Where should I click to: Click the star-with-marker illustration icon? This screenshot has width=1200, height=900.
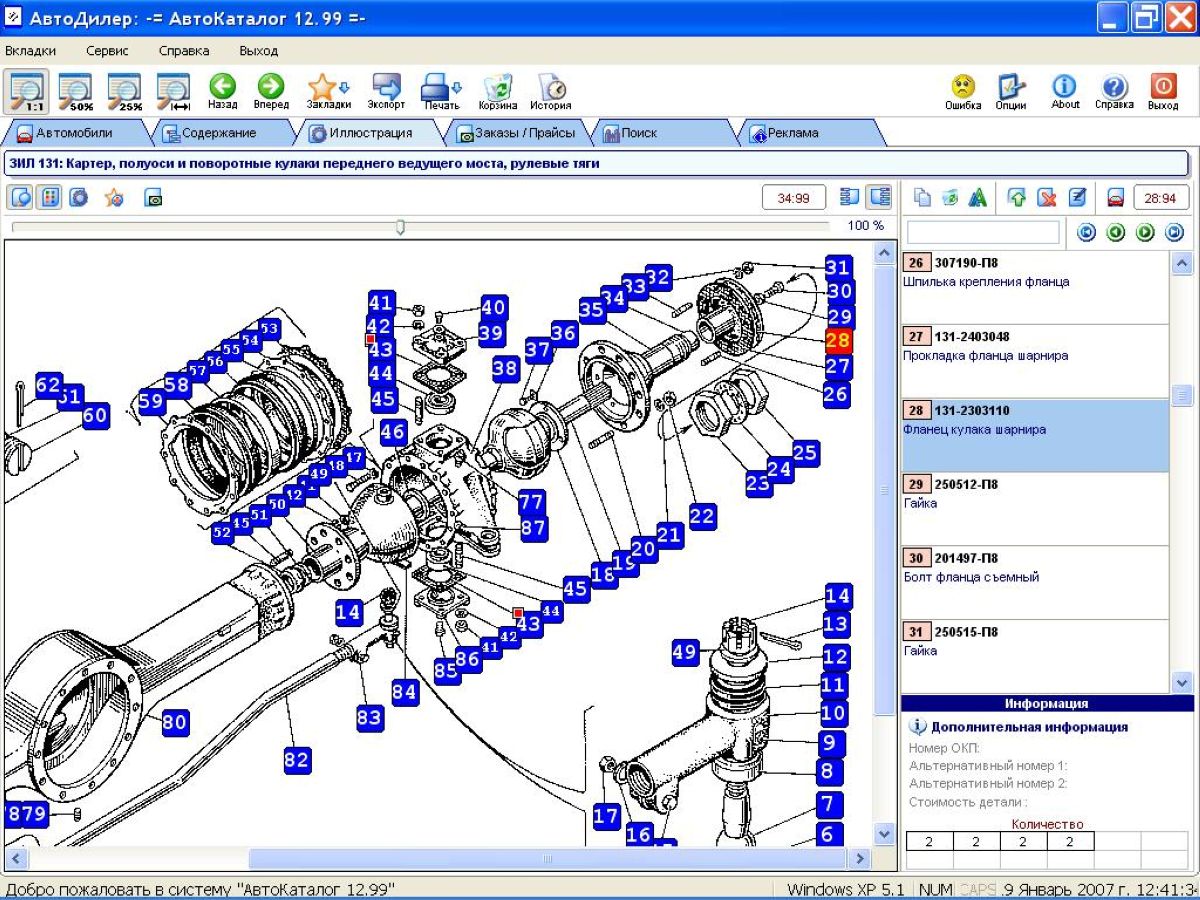115,198
